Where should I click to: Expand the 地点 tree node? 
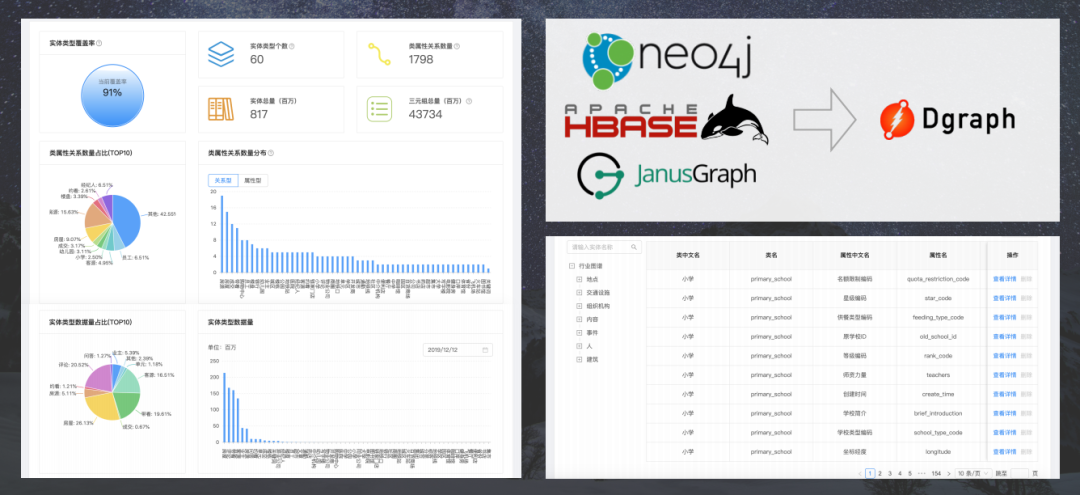(579, 279)
